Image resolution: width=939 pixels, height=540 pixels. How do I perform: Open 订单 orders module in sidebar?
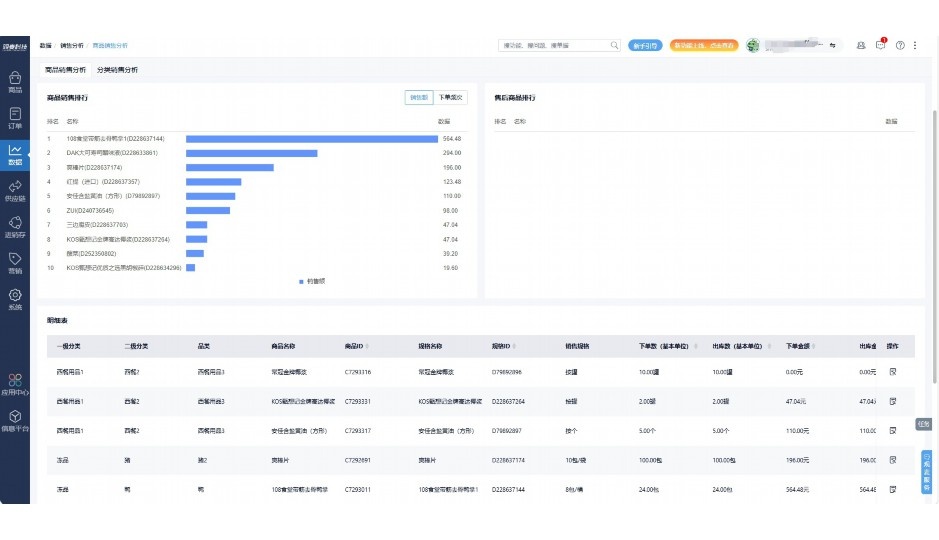tap(15, 118)
